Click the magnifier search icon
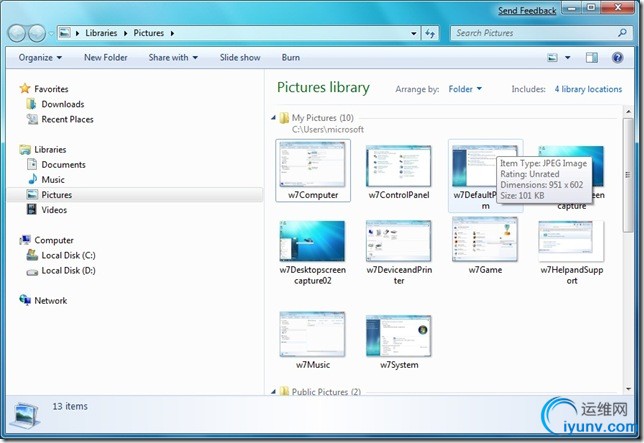Screen dimensions: 644x443 (622, 33)
